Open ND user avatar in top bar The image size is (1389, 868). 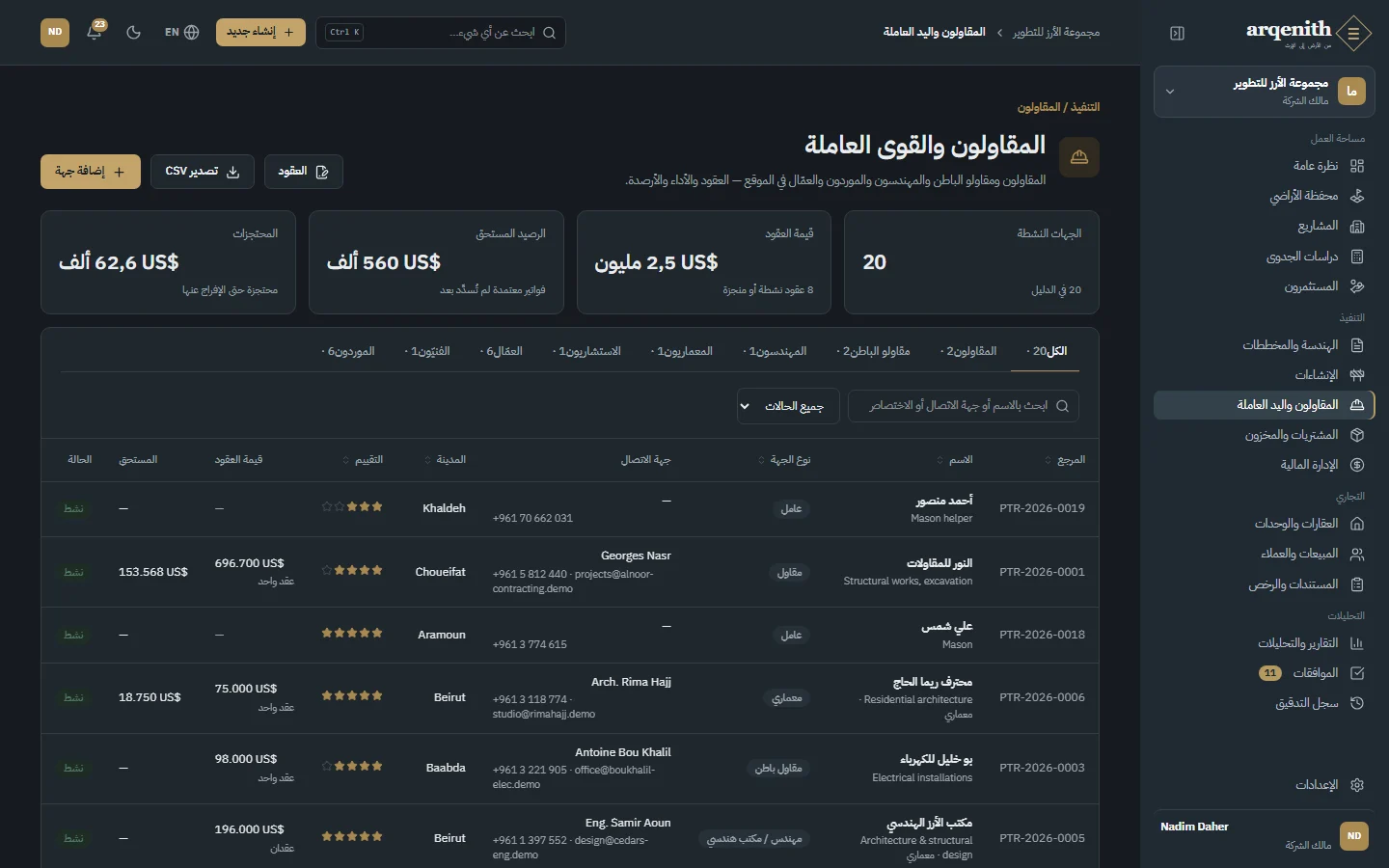[55, 32]
